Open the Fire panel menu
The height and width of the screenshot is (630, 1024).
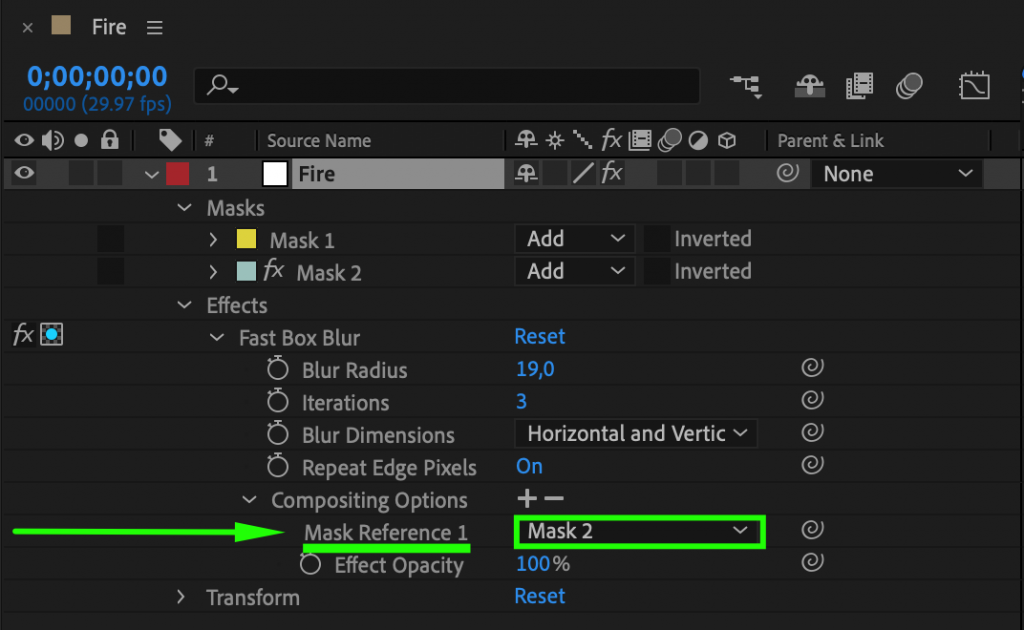coord(154,27)
